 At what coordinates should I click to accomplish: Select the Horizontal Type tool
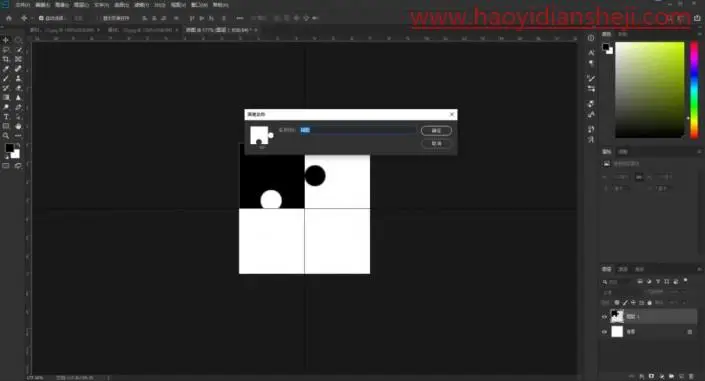(6, 117)
